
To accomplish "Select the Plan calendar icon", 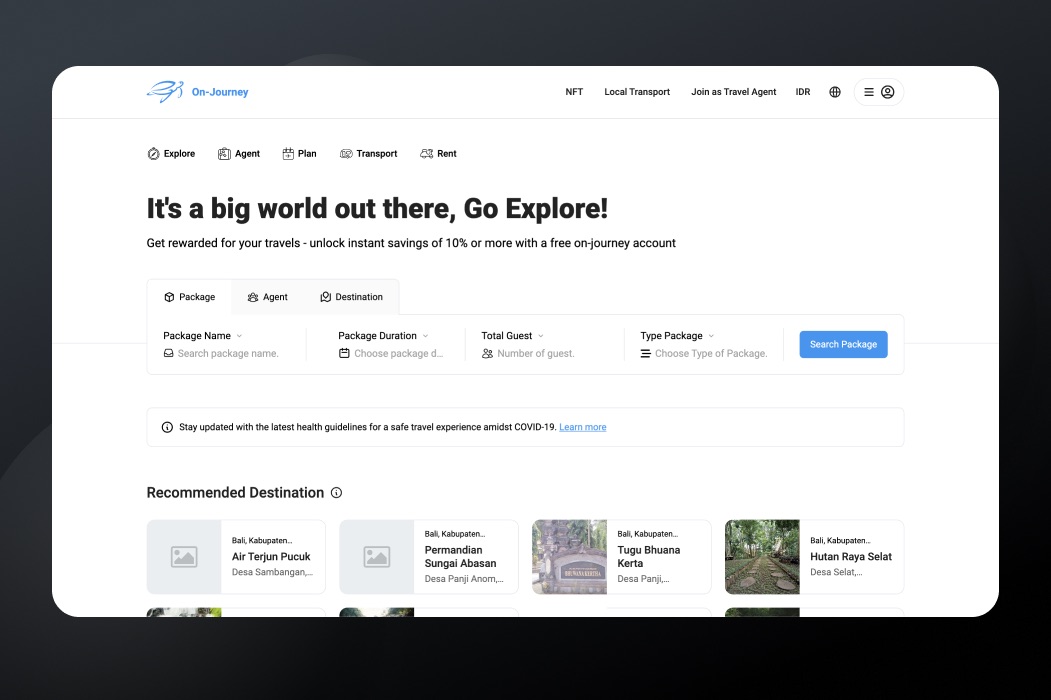I will coord(288,154).
